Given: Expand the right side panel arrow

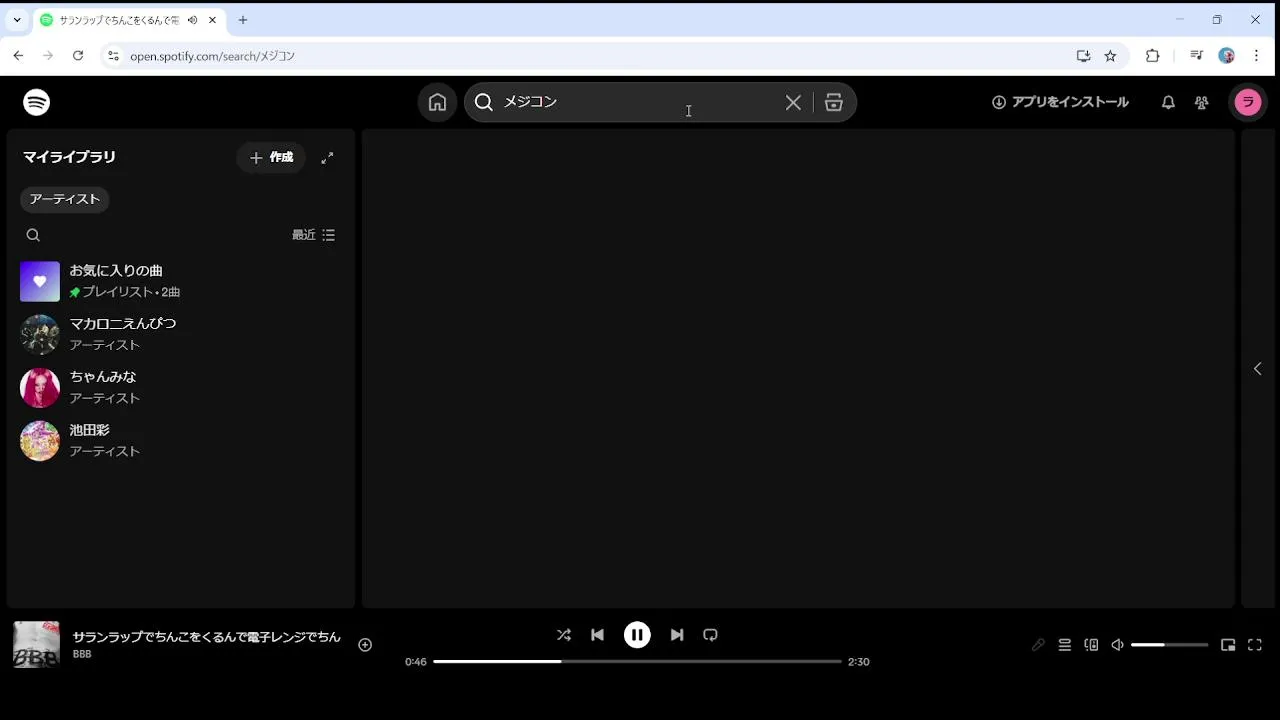Looking at the screenshot, I should (x=1258, y=368).
